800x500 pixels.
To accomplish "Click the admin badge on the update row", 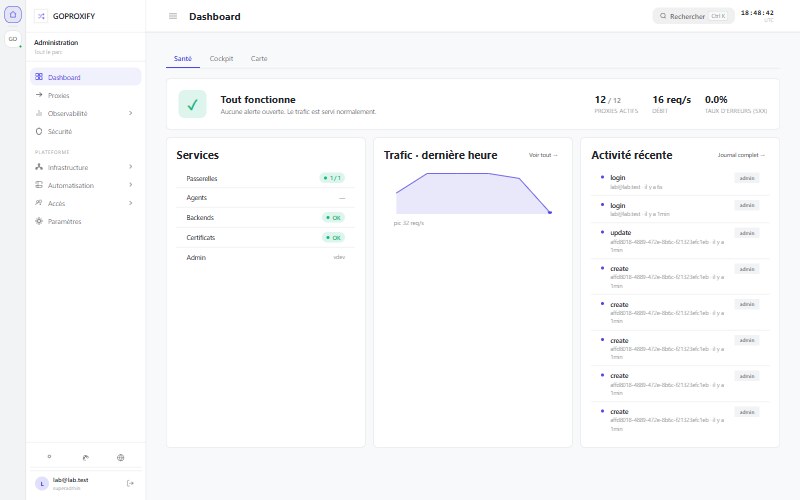I will (747, 233).
